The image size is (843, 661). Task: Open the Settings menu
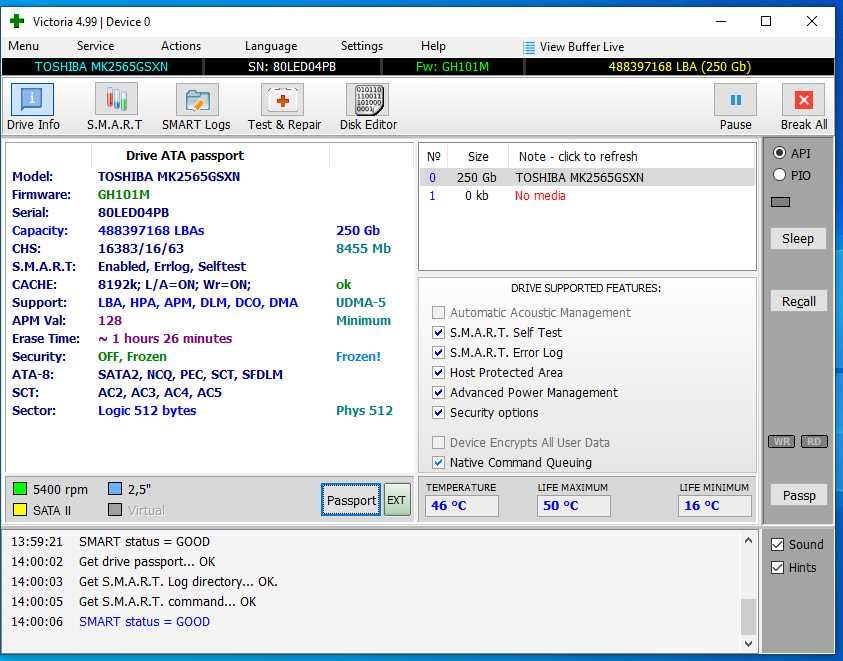[x=362, y=46]
